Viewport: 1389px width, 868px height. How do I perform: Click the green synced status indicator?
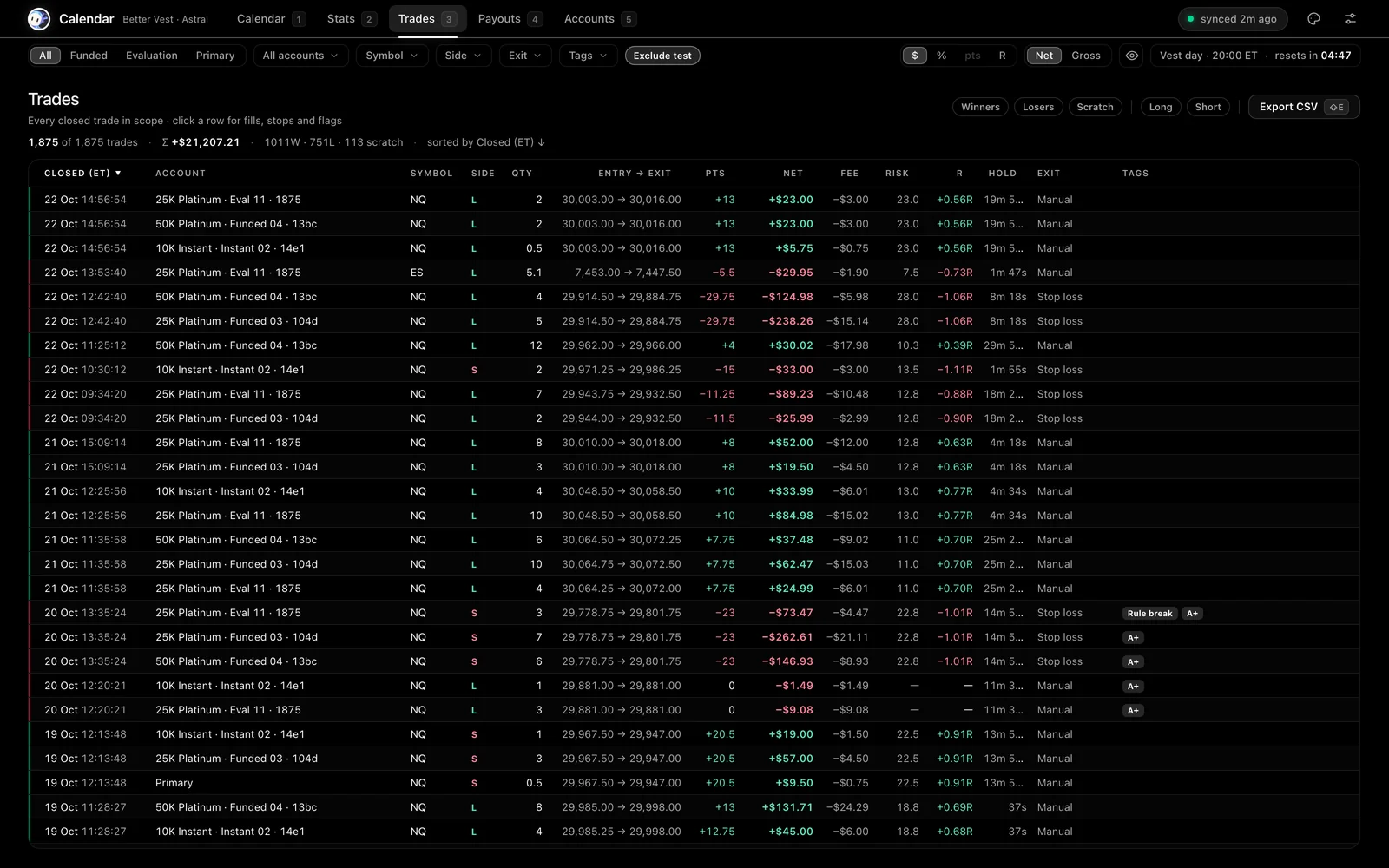pyautogui.click(x=1233, y=19)
